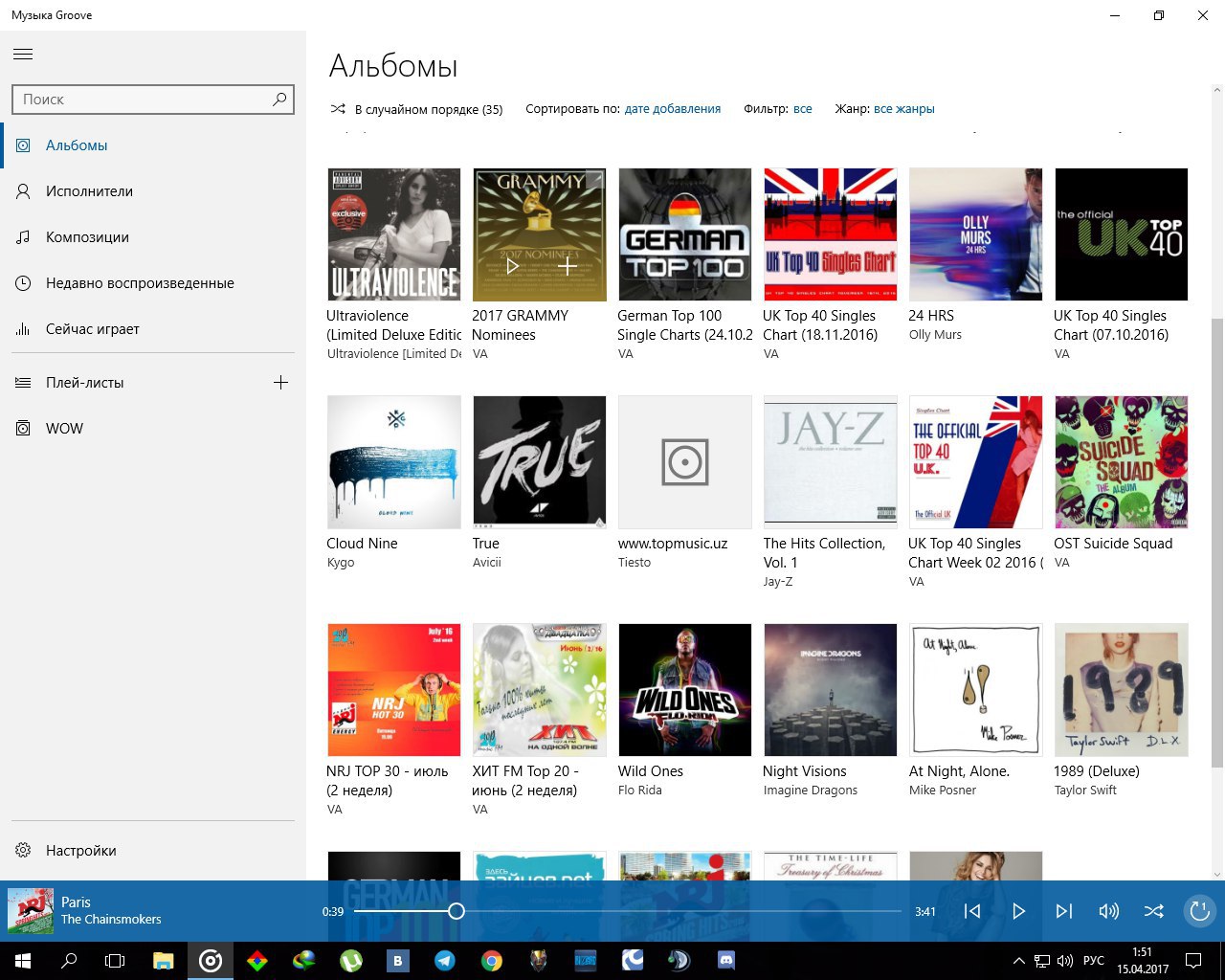
Task: Add 2017 GRAMMY Nominees via plus overlay
Action: pos(568,266)
